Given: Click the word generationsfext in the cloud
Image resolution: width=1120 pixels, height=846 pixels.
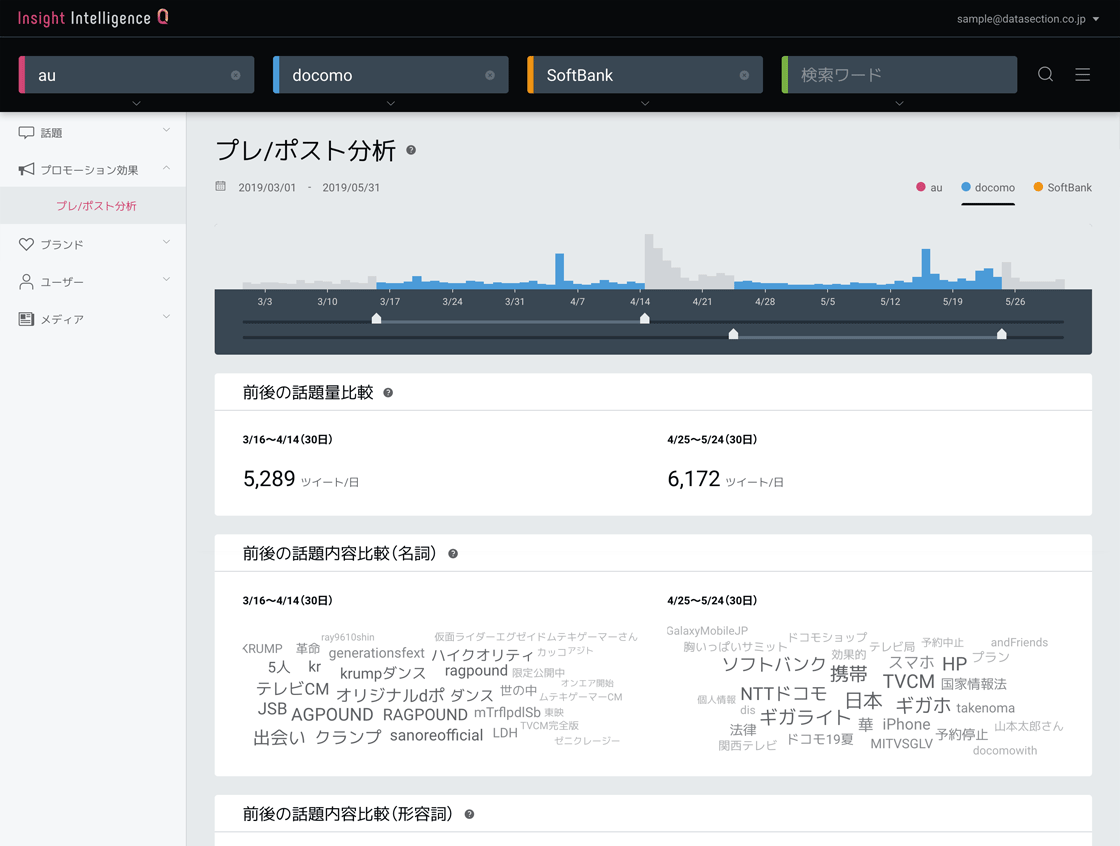Looking at the screenshot, I should [376, 653].
